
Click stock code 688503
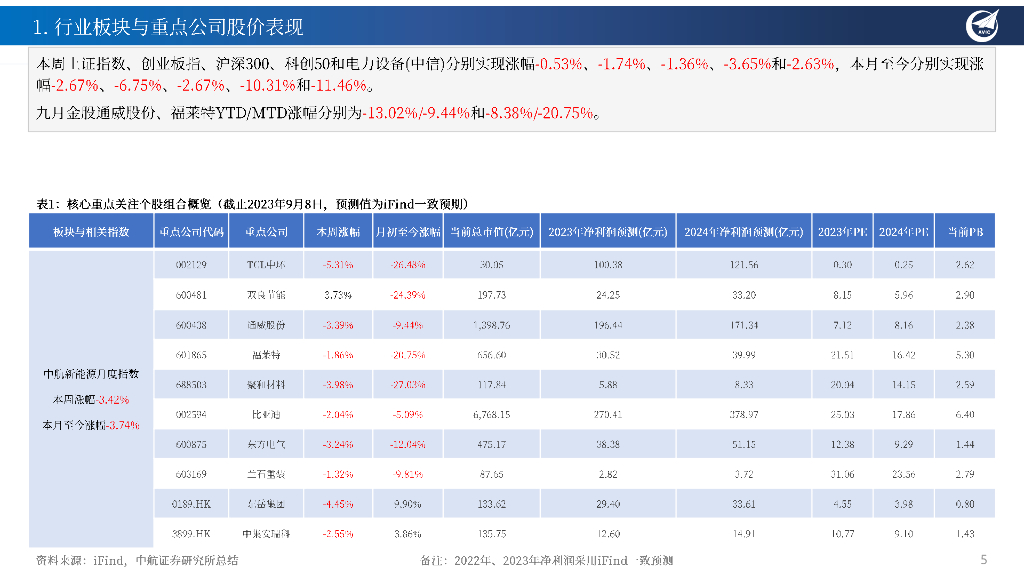point(191,385)
